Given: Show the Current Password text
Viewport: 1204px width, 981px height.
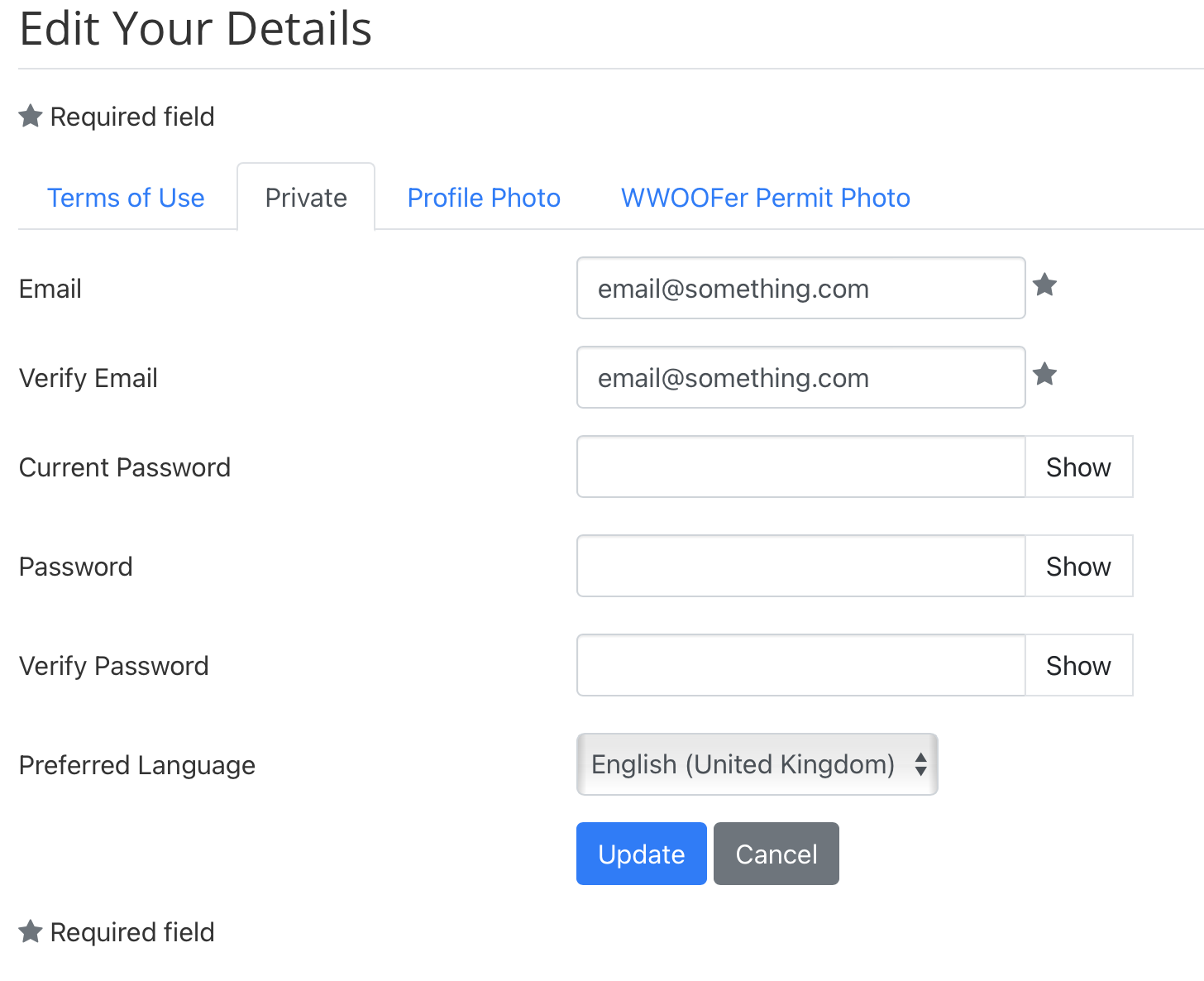Looking at the screenshot, I should (x=1078, y=467).
